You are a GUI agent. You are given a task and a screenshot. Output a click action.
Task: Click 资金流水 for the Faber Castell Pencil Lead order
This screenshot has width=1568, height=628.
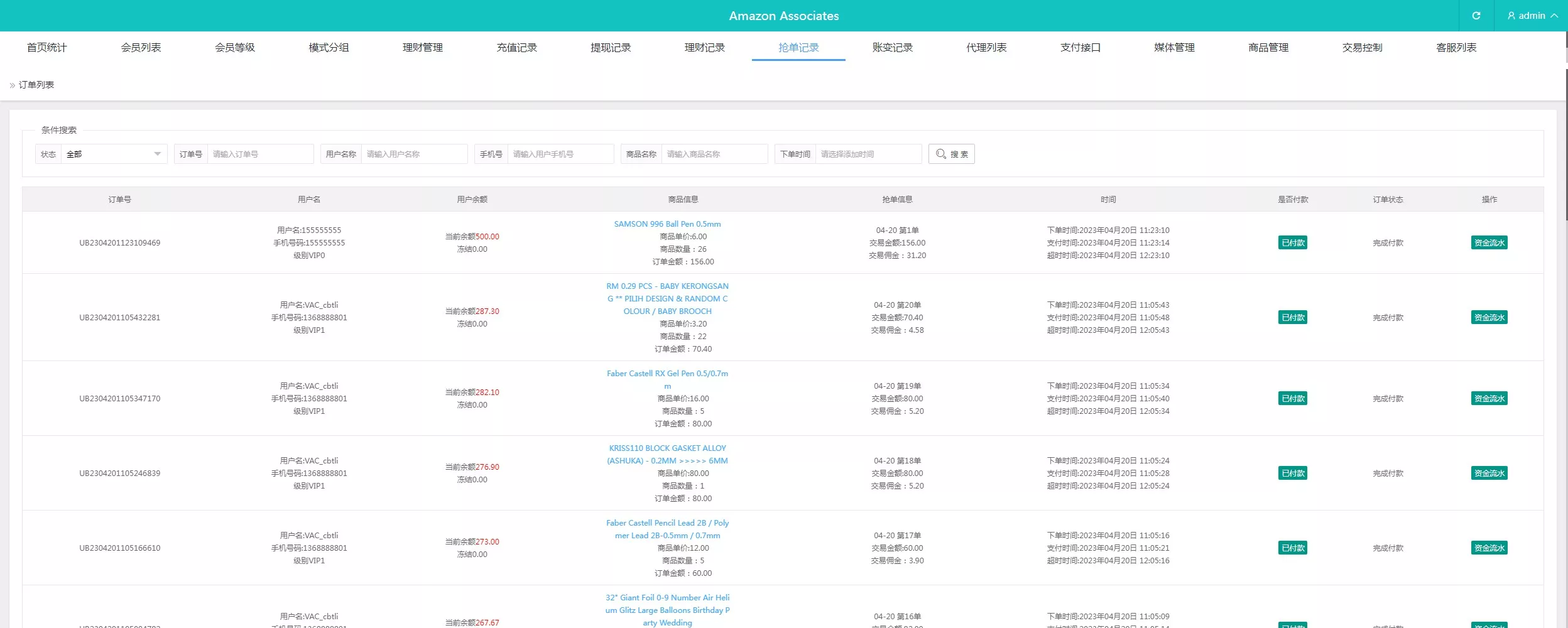tap(1489, 548)
